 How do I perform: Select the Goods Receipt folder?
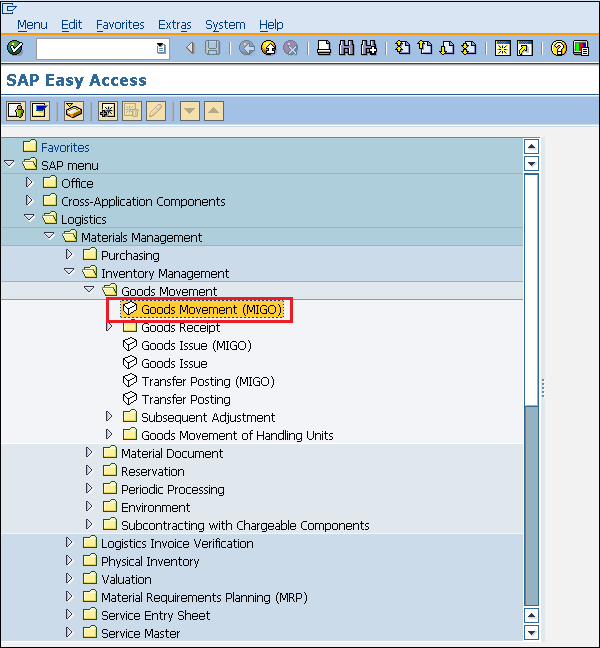[x=181, y=328]
